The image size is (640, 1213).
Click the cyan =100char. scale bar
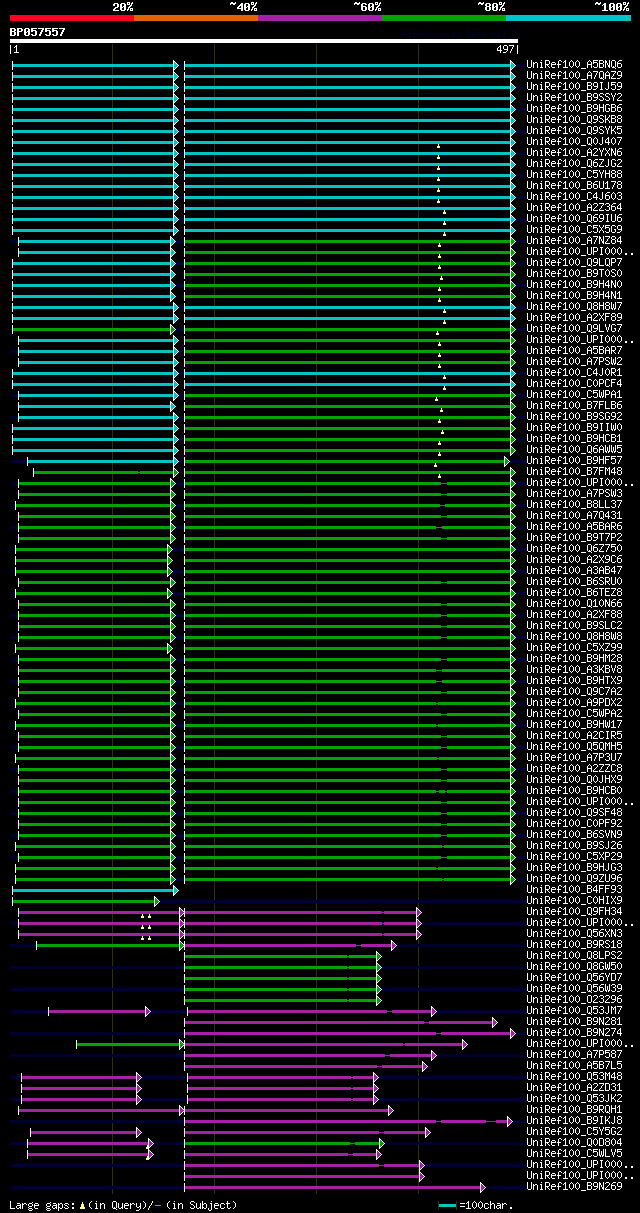point(447,1205)
